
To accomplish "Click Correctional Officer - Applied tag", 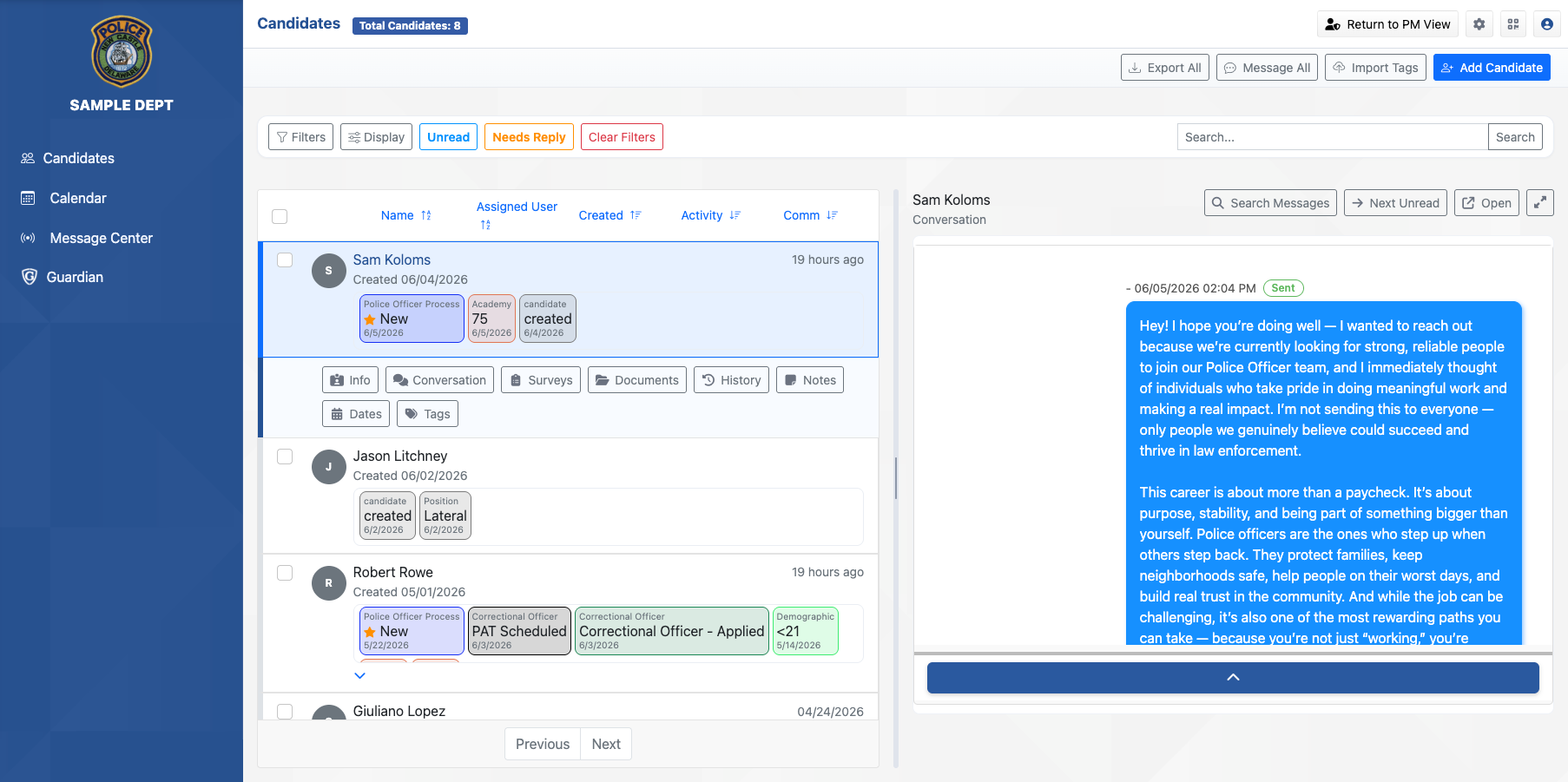I will point(671,631).
